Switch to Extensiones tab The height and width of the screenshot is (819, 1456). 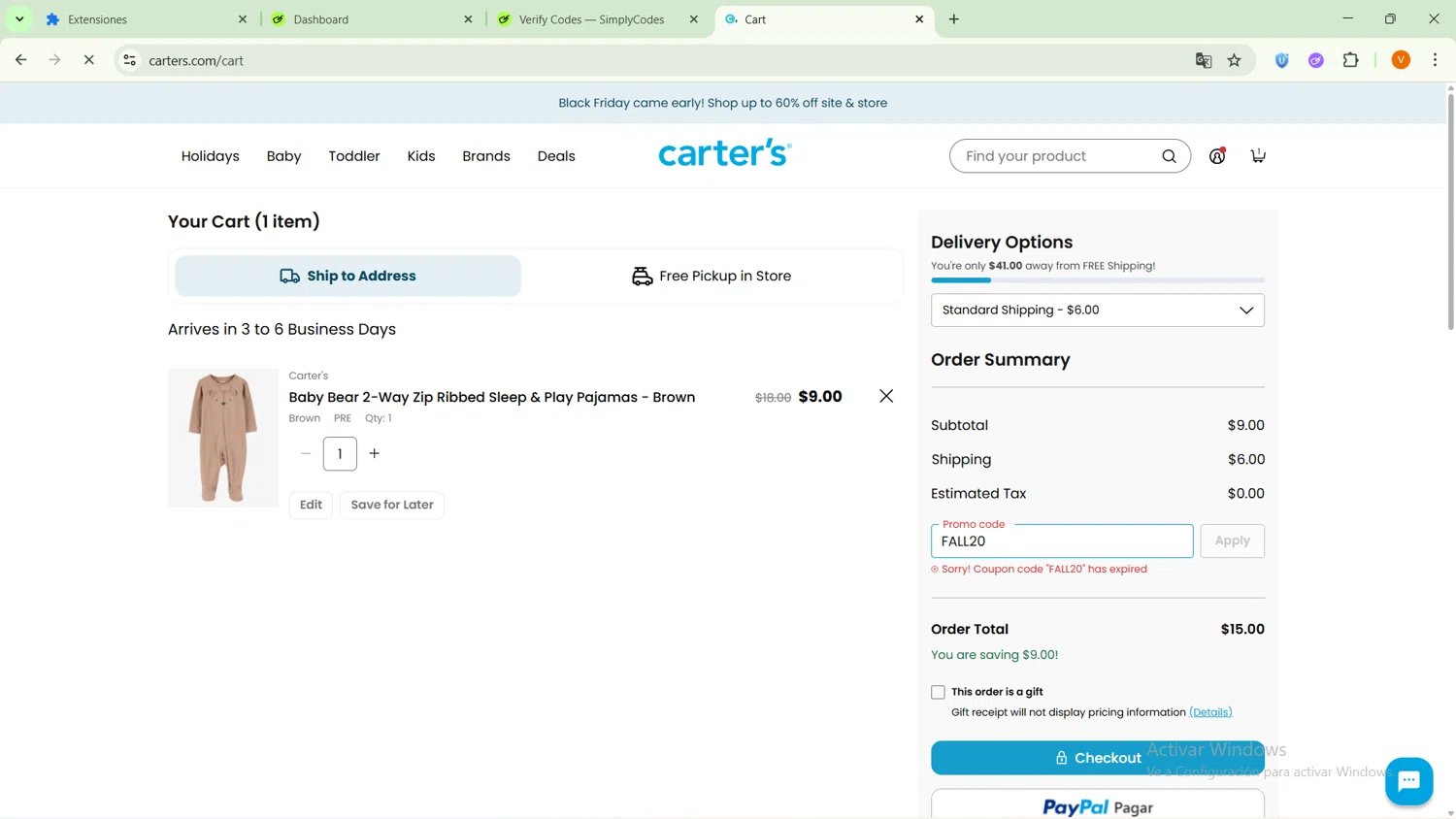tap(146, 19)
